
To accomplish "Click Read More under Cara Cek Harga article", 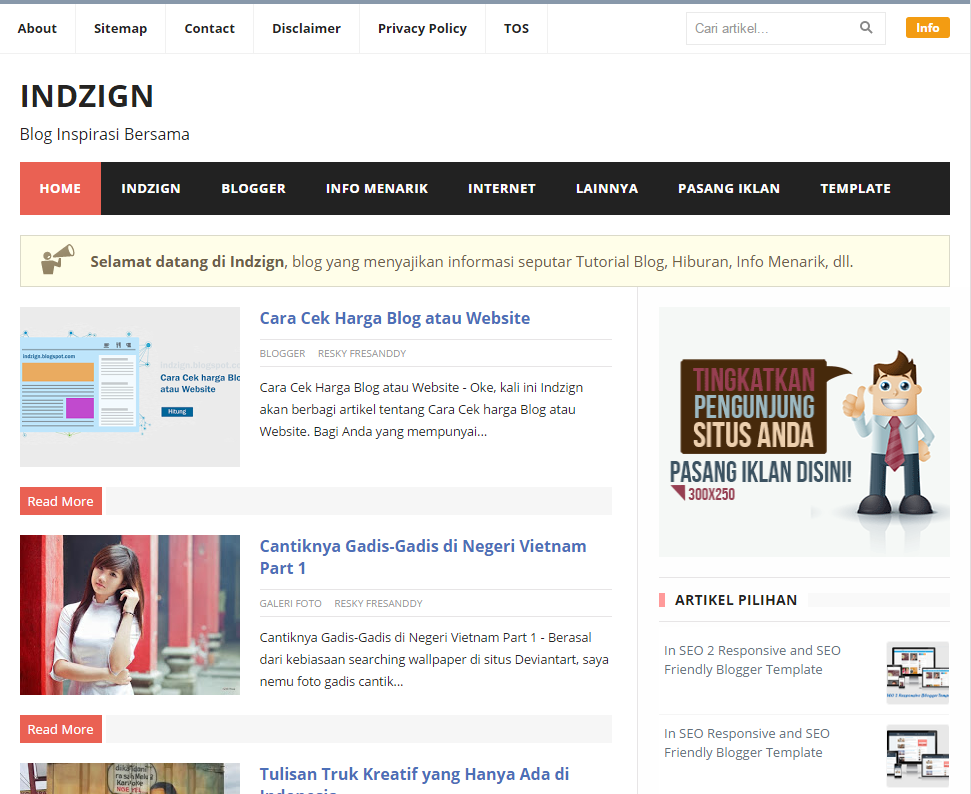I will pyautogui.click(x=61, y=501).
